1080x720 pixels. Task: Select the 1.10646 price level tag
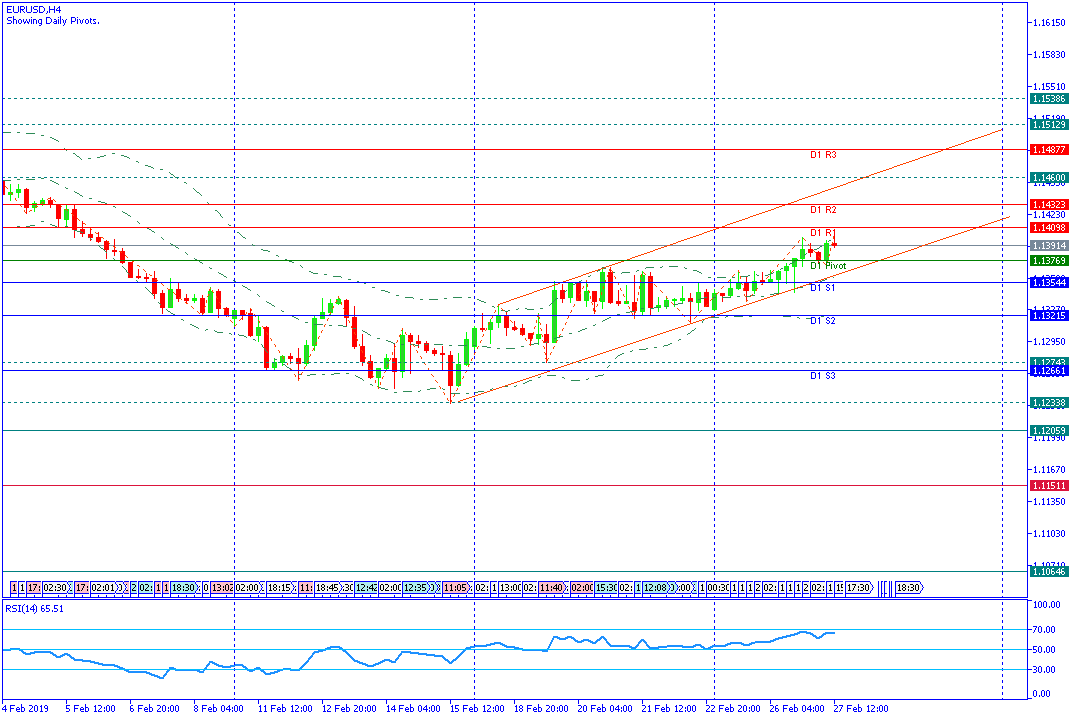(x=1049, y=571)
